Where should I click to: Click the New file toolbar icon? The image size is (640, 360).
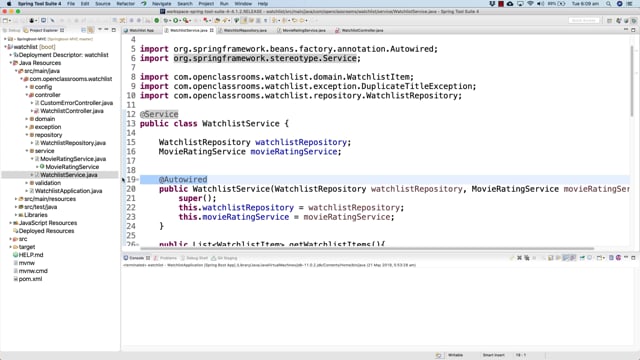tap(5, 20)
